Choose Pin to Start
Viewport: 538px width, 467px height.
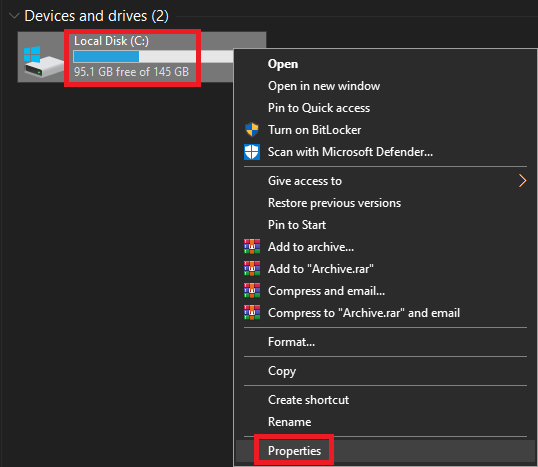386,225
